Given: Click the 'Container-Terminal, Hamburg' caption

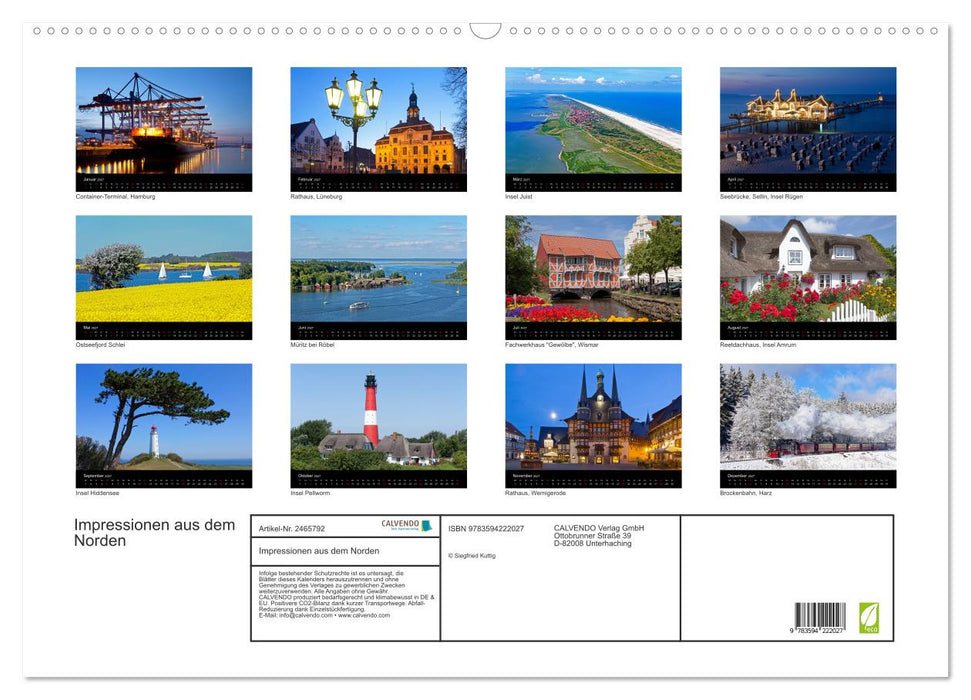Looking at the screenshot, I should (x=115, y=196).
